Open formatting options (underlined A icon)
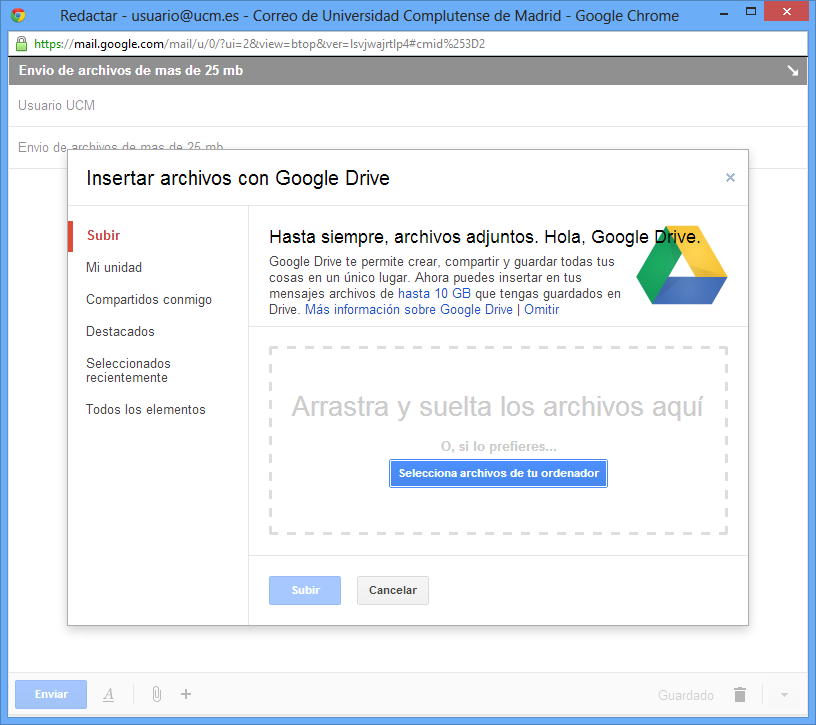Image resolution: width=816 pixels, height=725 pixels. click(108, 694)
